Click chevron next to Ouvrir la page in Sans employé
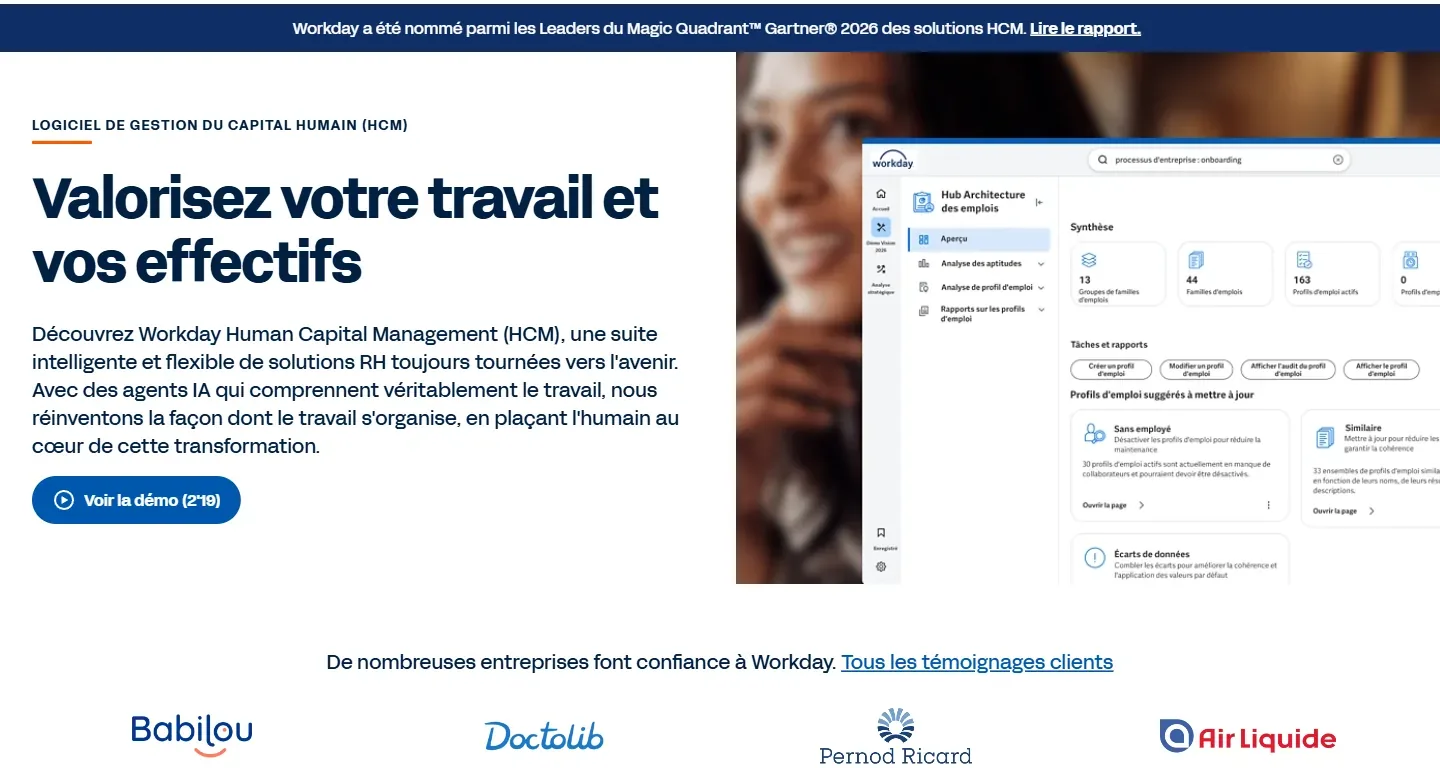This screenshot has height=768, width=1440. [1142, 505]
